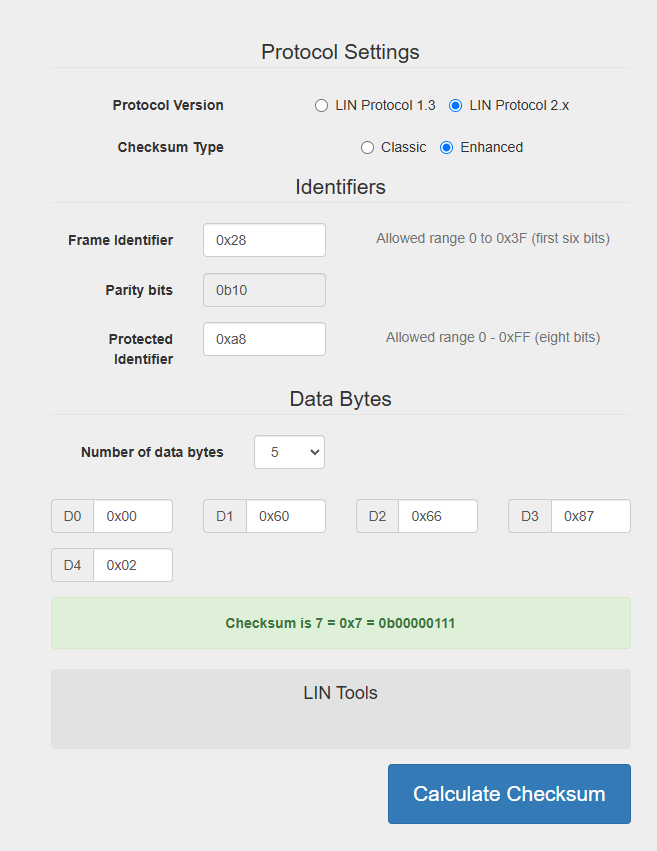Select LIN Protocol 1.3 radio button

click(x=321, y=105)
